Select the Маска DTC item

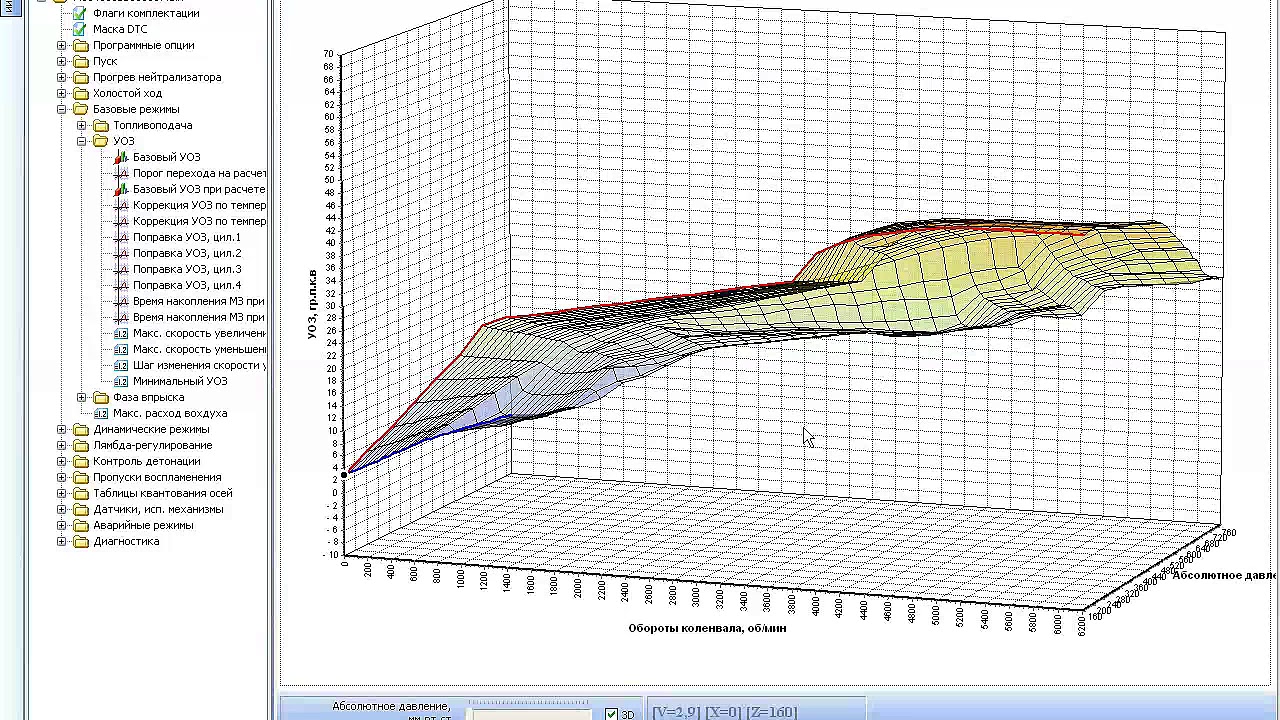[120, 29]
